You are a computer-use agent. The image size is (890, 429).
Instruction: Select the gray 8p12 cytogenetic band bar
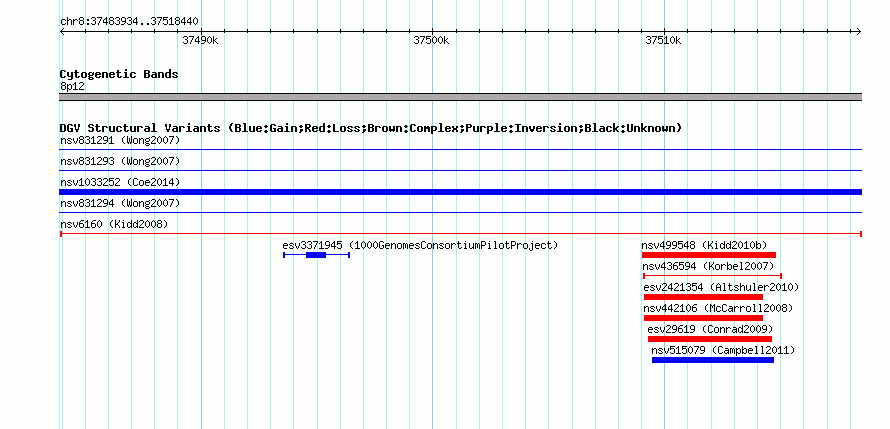(460, 97)
